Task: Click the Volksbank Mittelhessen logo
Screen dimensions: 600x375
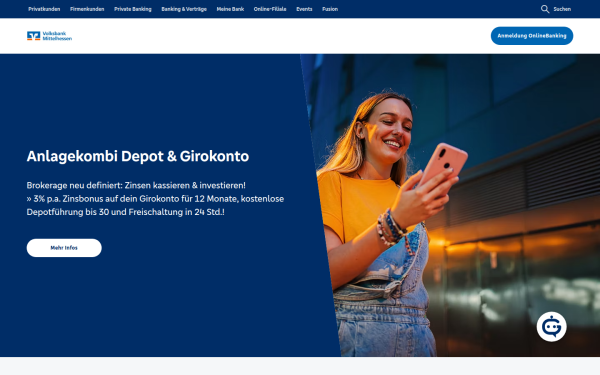Action: [49, 36]
